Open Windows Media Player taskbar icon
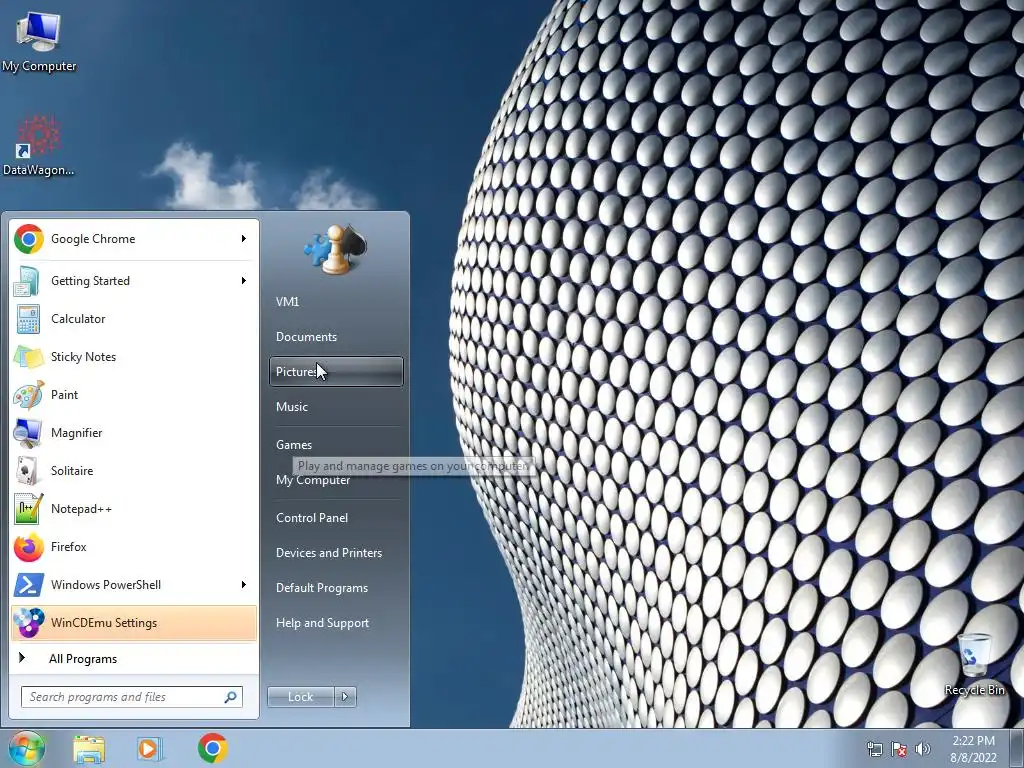 point(150,749)
